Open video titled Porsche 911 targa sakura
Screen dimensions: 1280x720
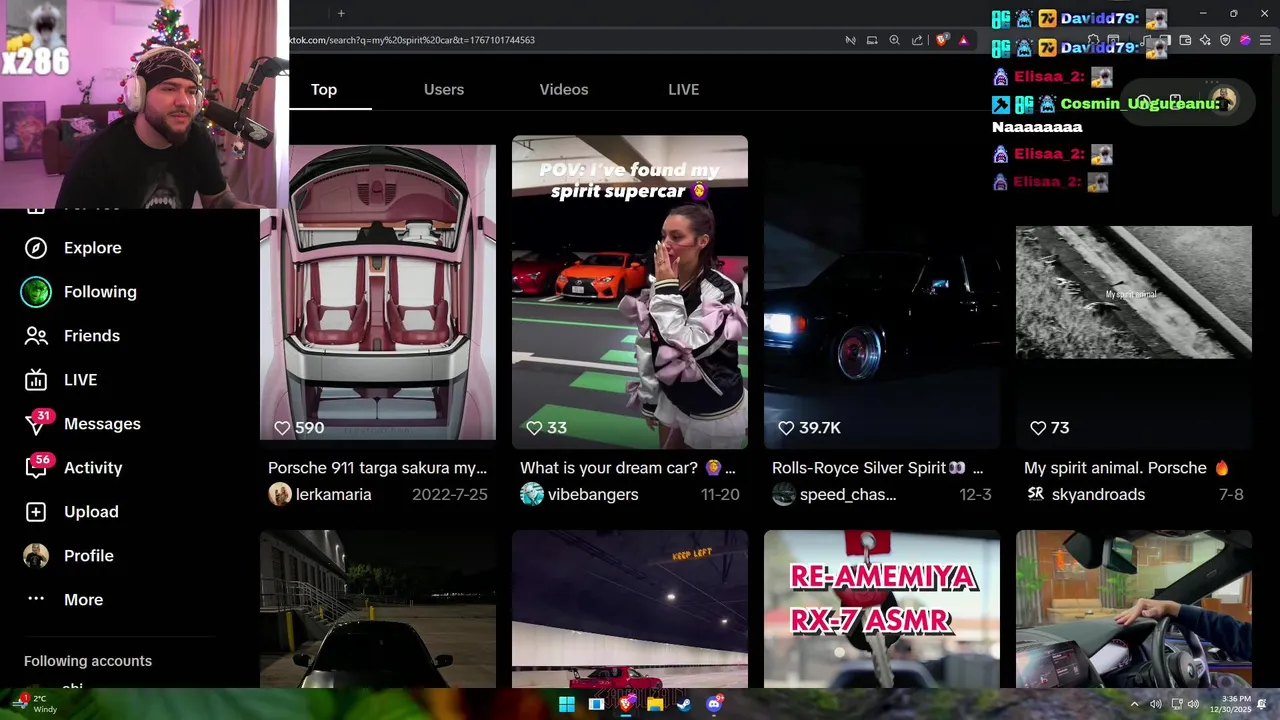click(x=378, y=468)
